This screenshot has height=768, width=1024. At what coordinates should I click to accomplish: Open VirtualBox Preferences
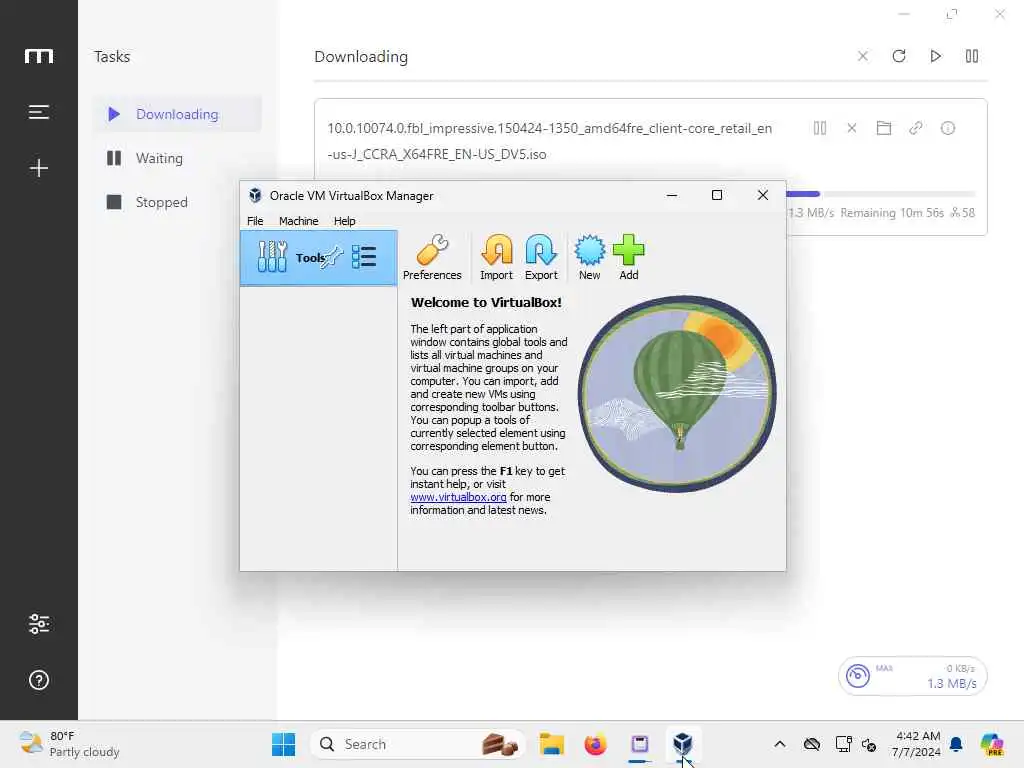pyautogui.click(x=432, y=257)
